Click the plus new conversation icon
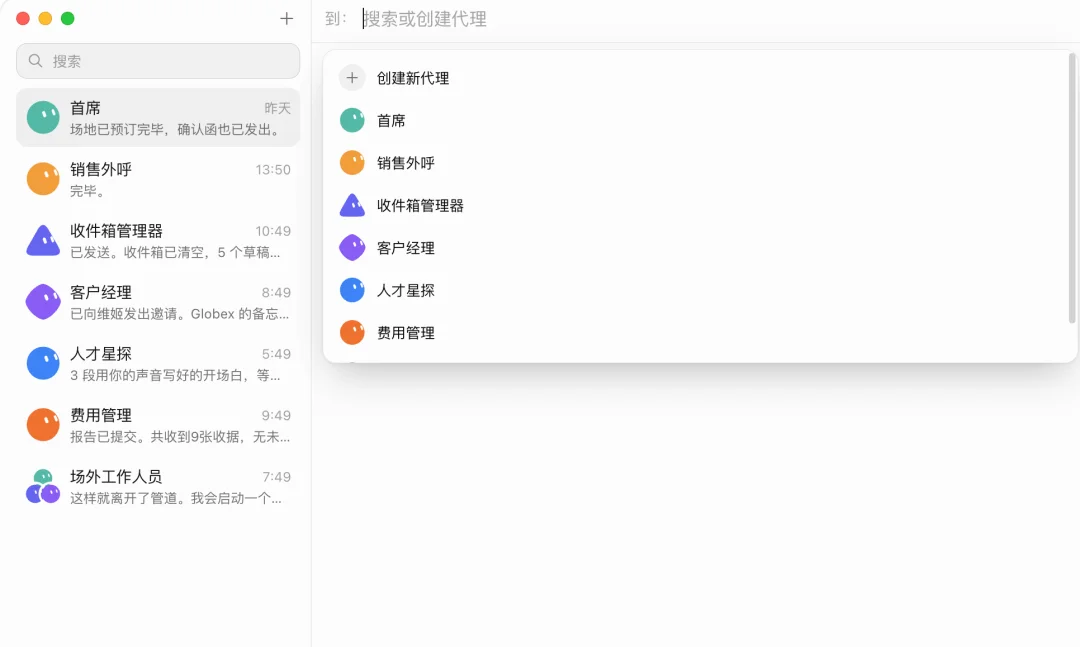Screen dimensions: 1080x647 (287, 19)
